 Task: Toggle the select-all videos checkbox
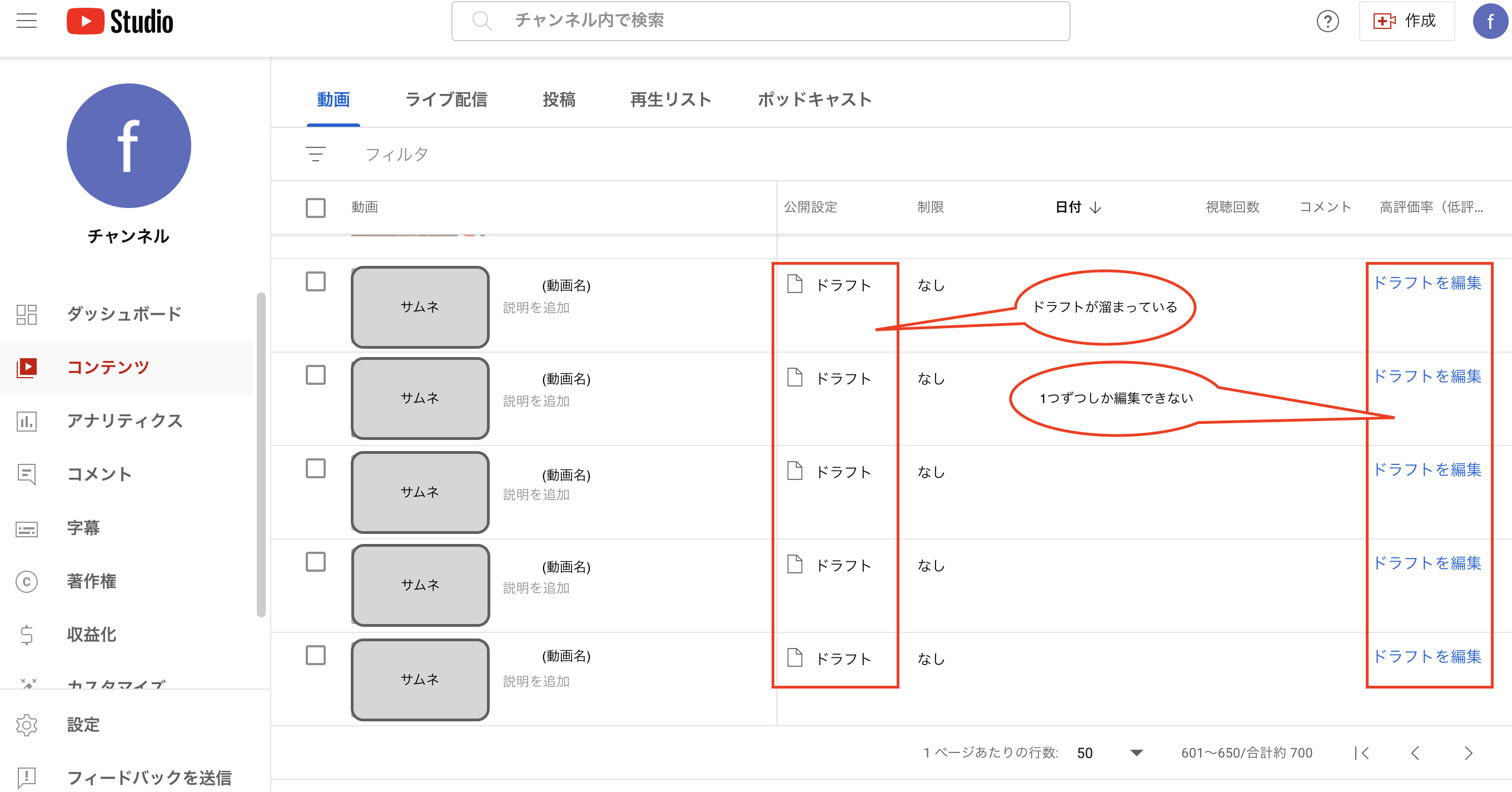click(315, 207)
